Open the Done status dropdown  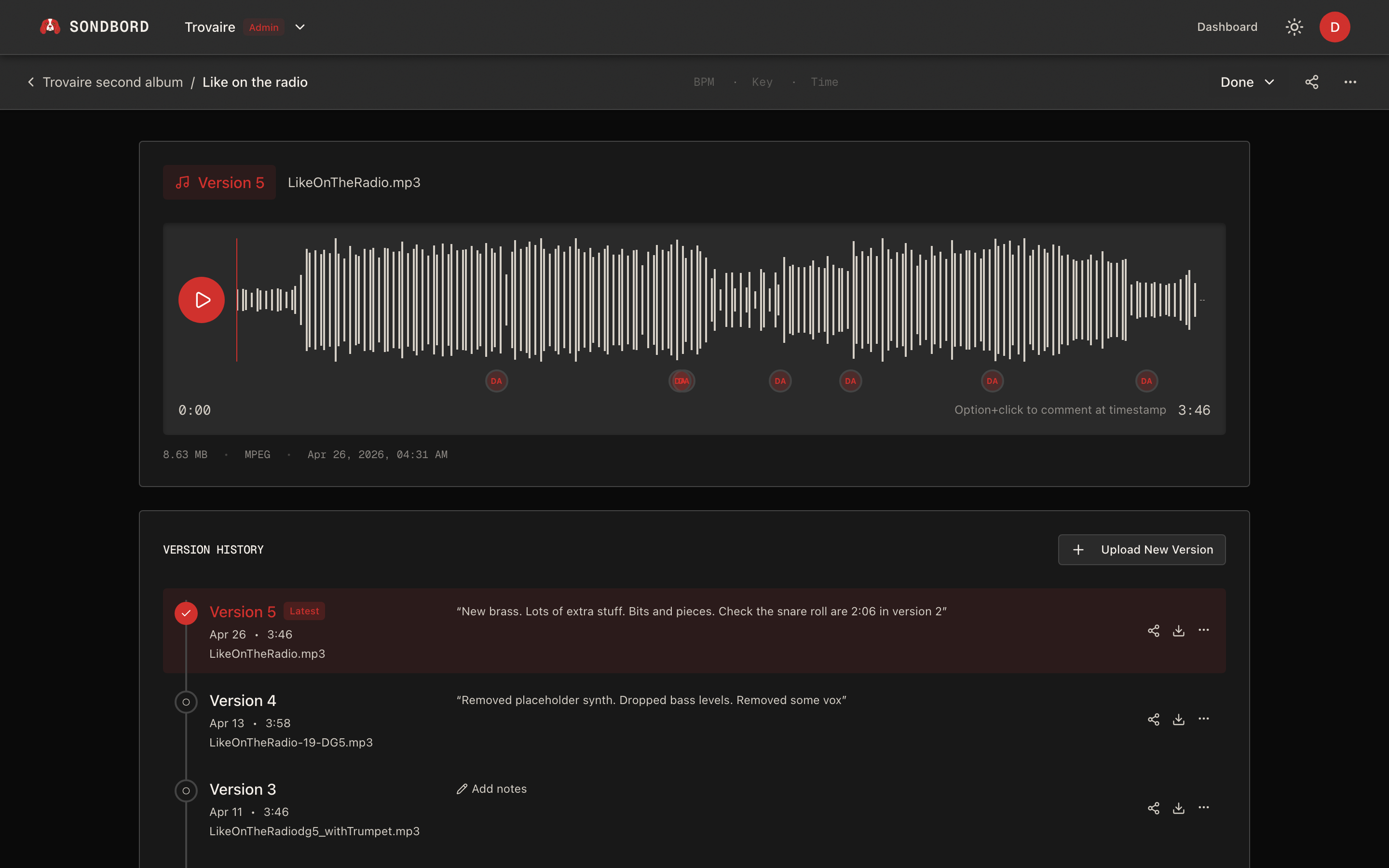pos(1247,82)
